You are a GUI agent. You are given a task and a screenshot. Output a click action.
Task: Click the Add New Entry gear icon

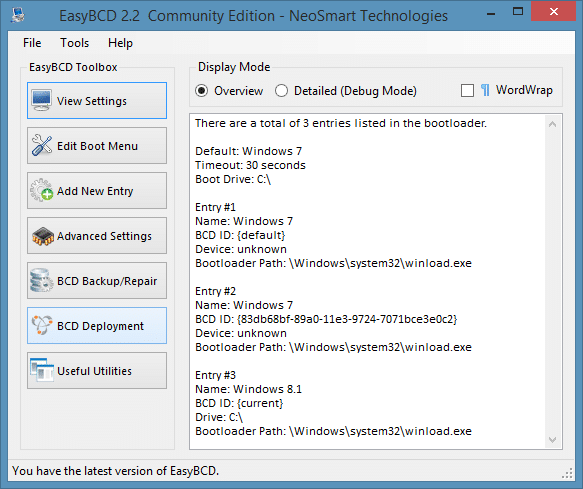tap(42, 190)
